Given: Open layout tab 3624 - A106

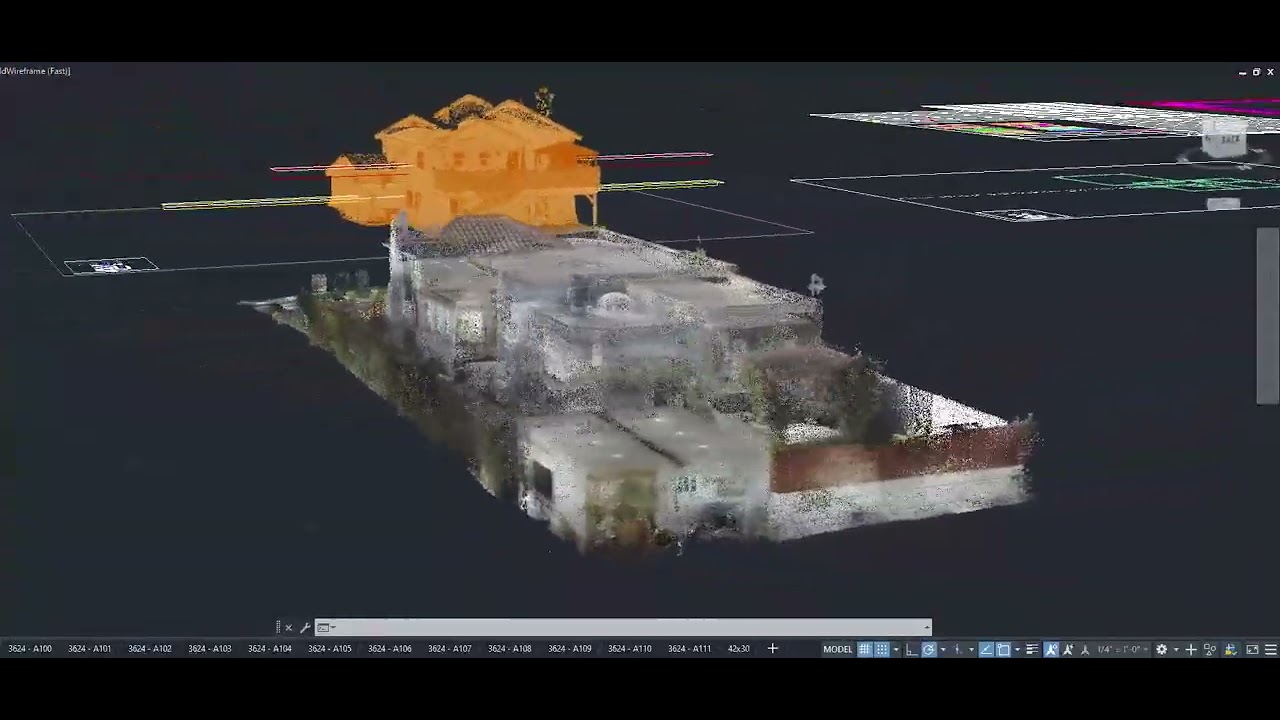Looking at the screenshot, I should (x=390, y=649).
